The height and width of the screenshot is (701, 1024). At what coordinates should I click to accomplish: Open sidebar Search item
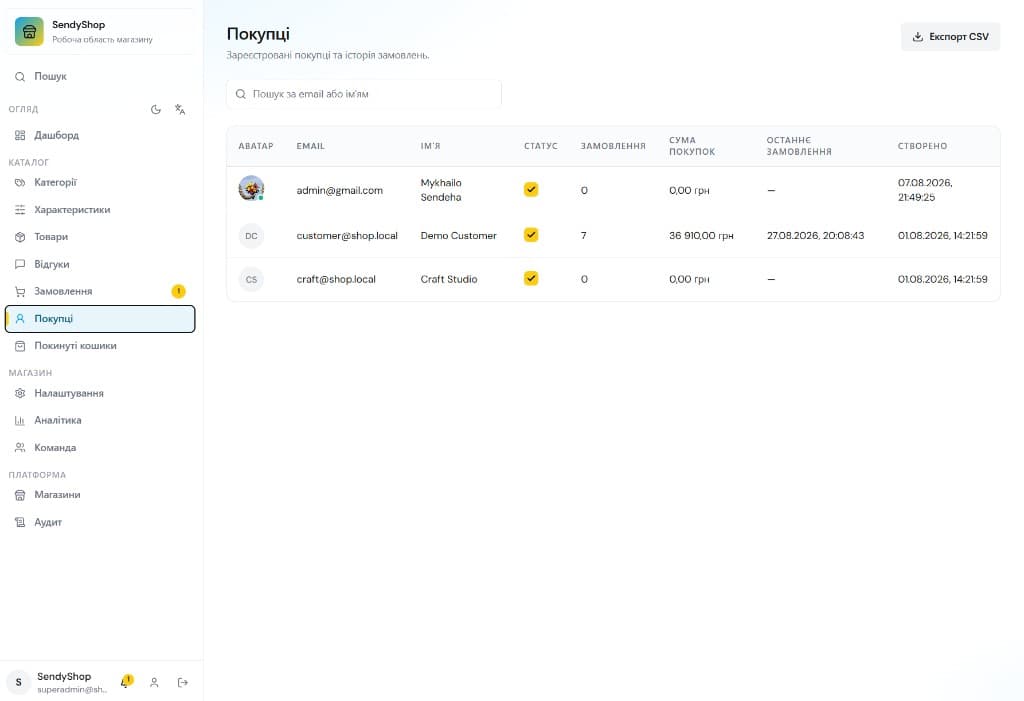100,76
